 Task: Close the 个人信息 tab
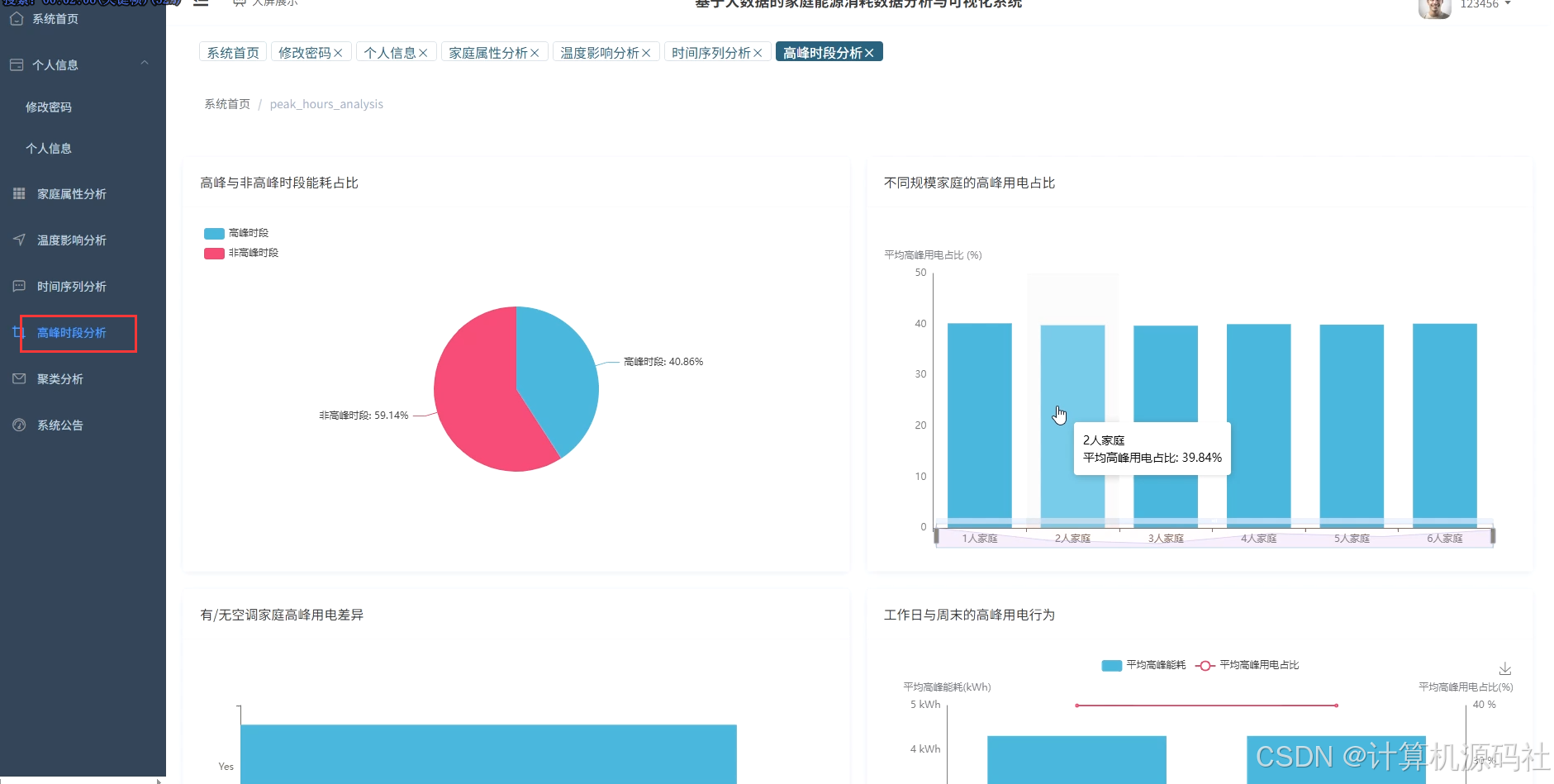423,53
